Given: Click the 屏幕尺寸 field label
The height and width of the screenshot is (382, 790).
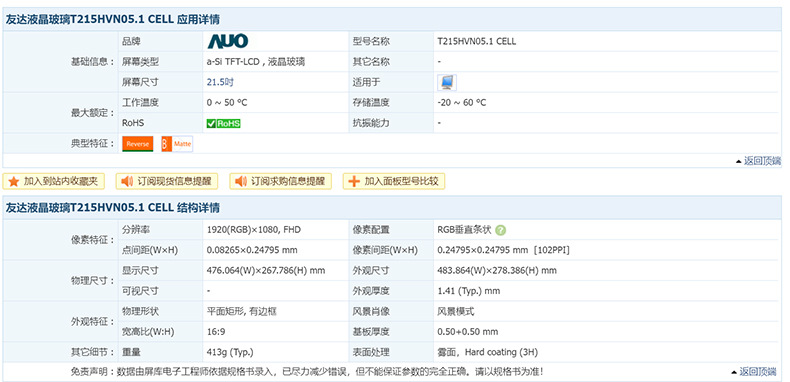Looking at the screenshot, I should (140, 82).
